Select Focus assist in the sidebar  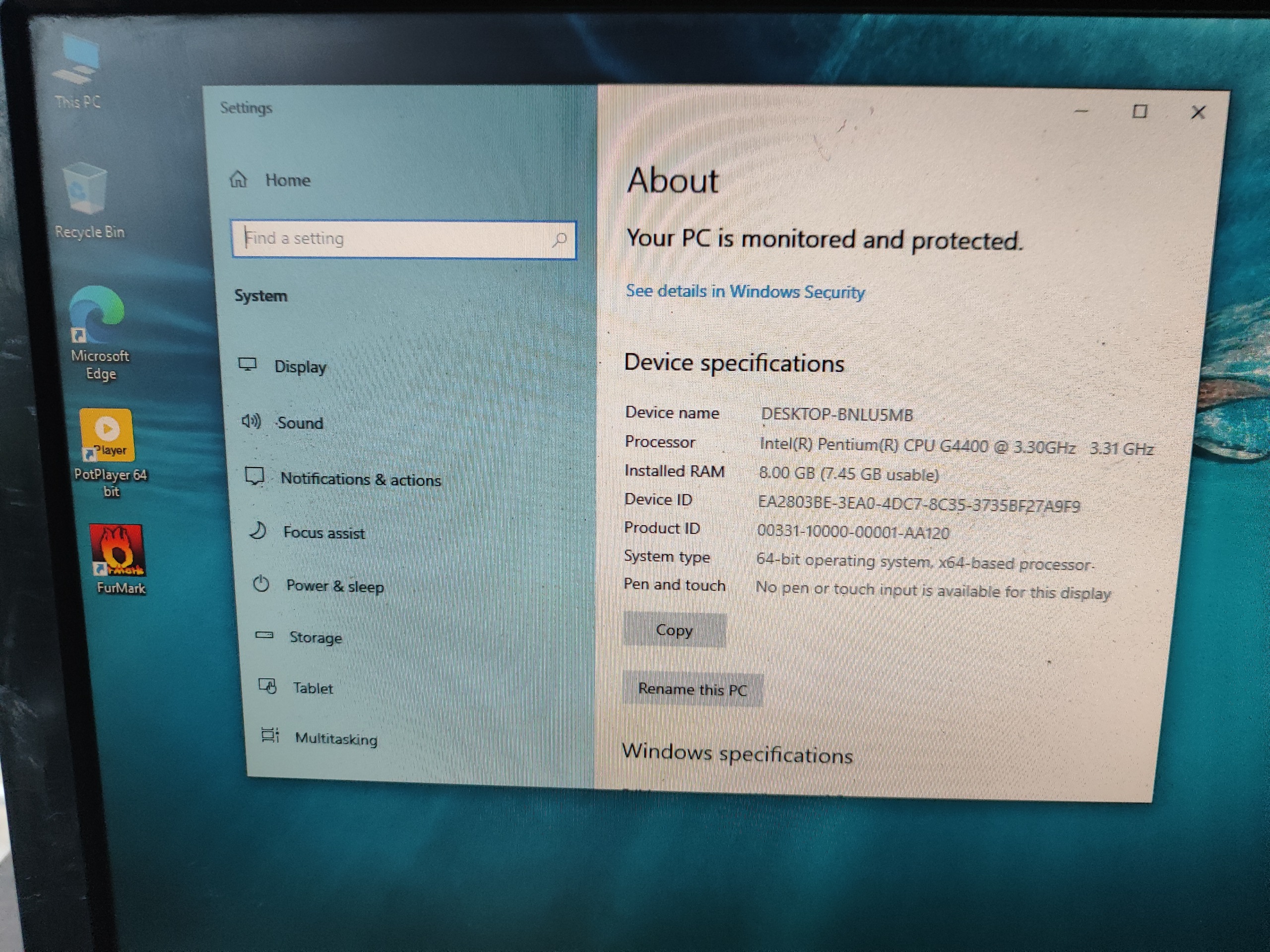pos(324,533)
